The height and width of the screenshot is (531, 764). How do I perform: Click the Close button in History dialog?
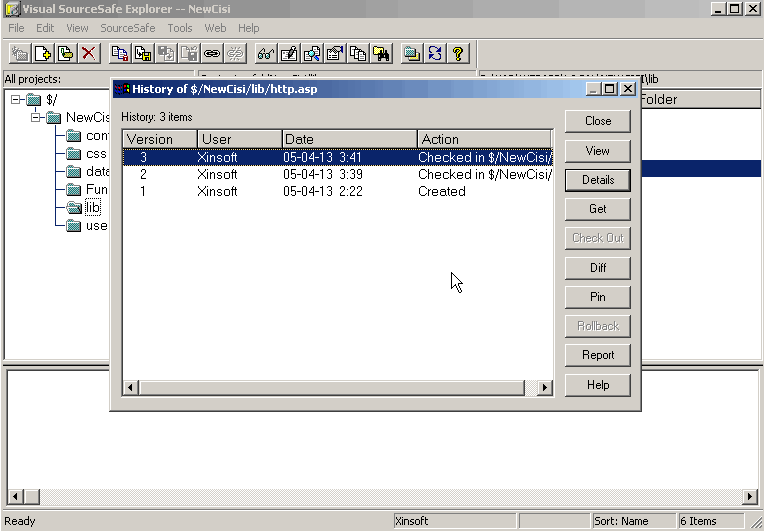pos(598,121)
